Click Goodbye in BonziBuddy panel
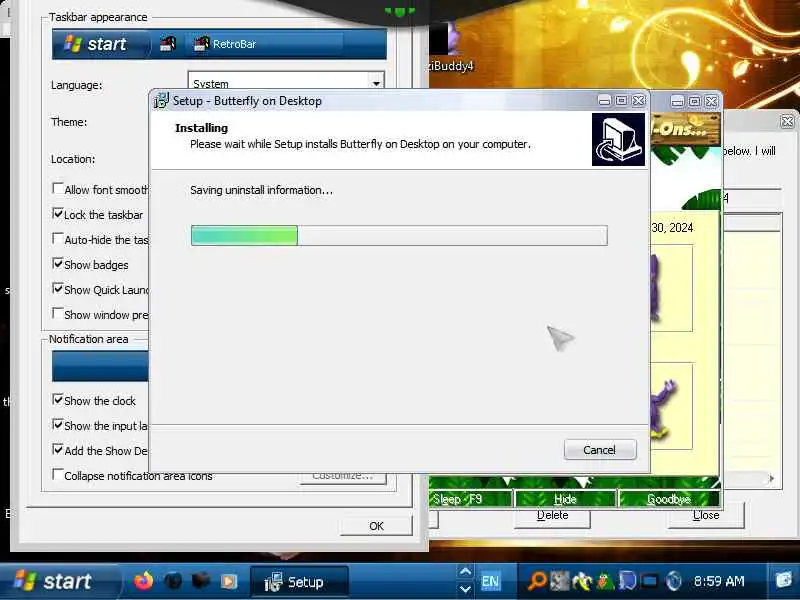This screenshot has height=600, width=800. 669,499
